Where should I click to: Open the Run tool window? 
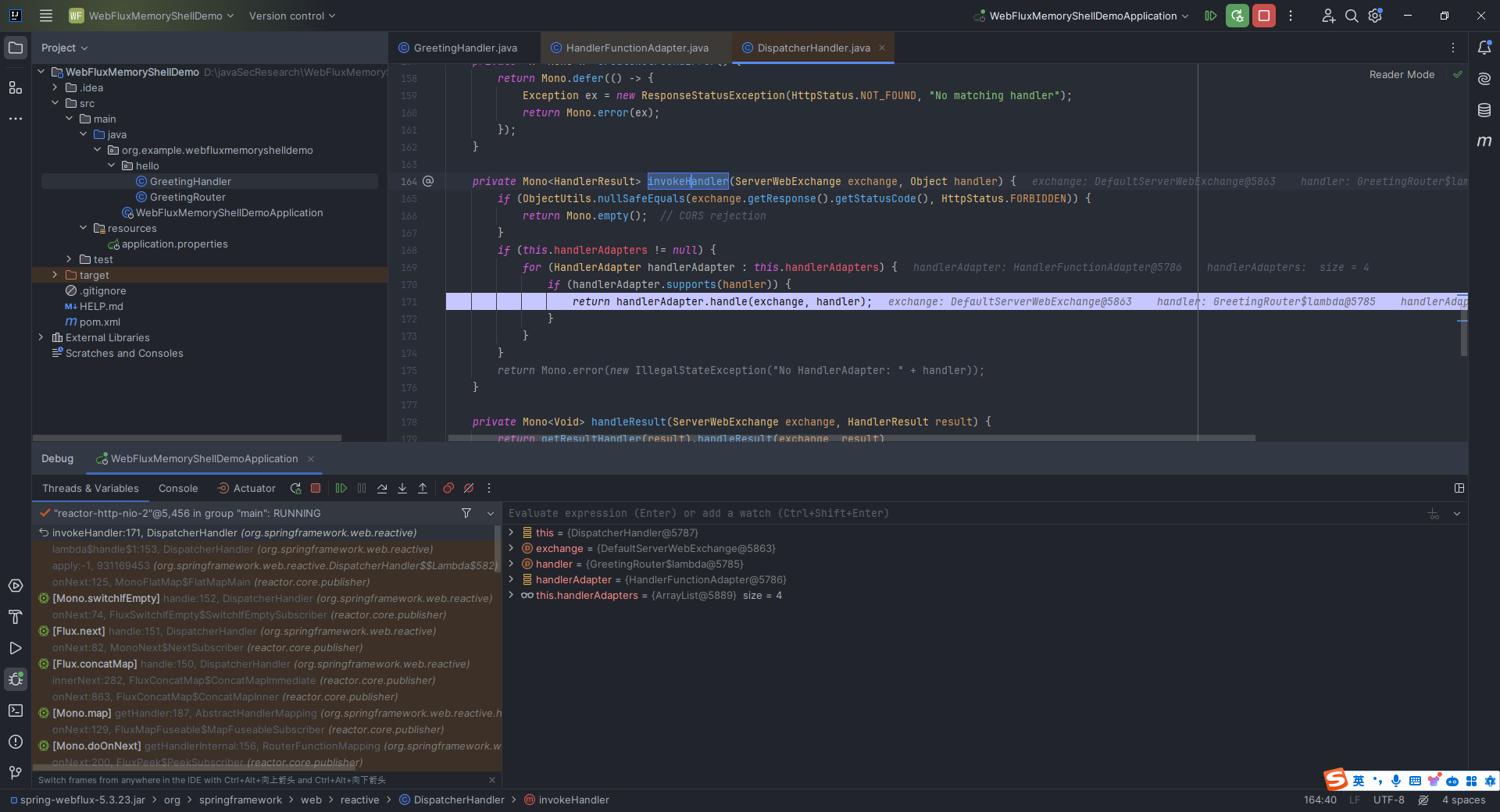[x=16, y=648]
